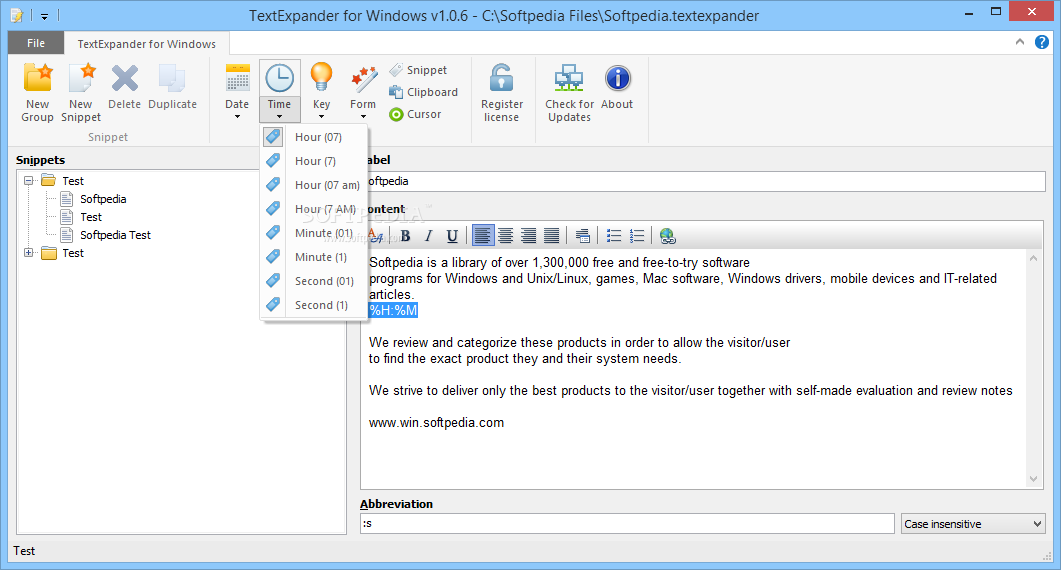This screenshot has height=570, width=1061.
Task: Collapse the ribbon with chevron
Action: click(x=1020, y=42)
